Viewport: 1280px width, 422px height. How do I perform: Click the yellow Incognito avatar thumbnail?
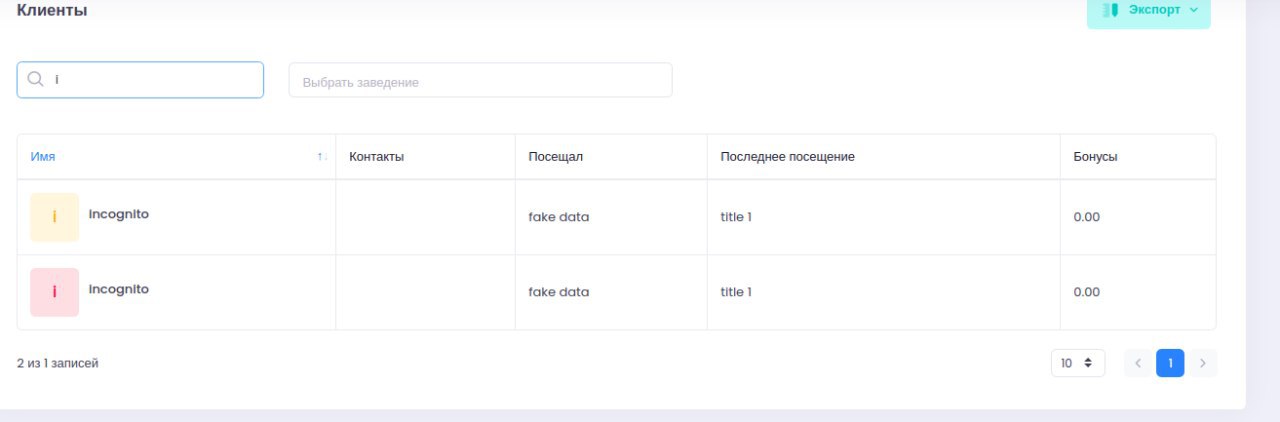coord(54,217)
